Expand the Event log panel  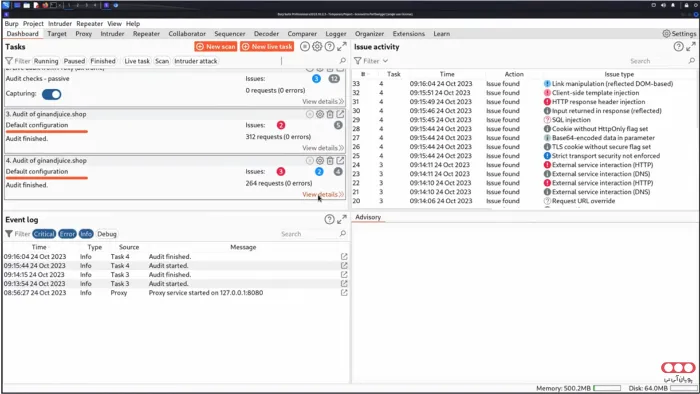tap(342, 220)
